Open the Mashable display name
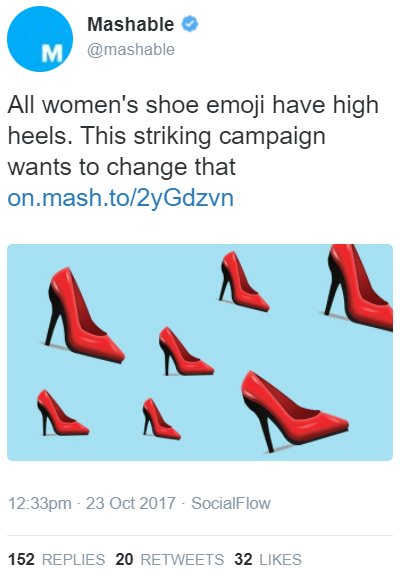This screenshot has height=581, width=400. [x=130, y=24]
